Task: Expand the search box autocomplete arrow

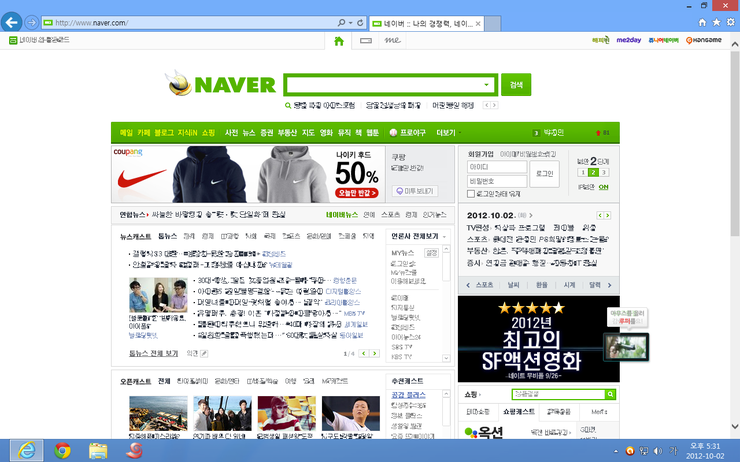Action: tap(486, 85)
